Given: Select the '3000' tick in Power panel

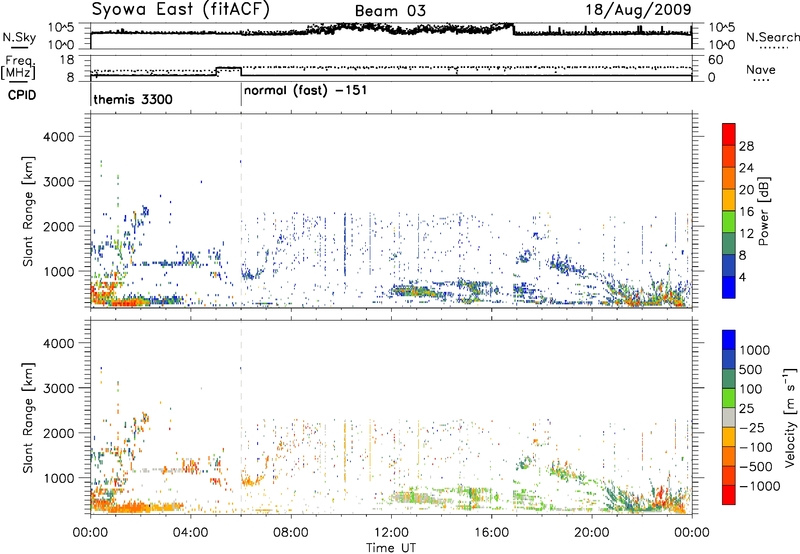Looking at the screenshot, I should pyautogui.click(x=58, y=182).
